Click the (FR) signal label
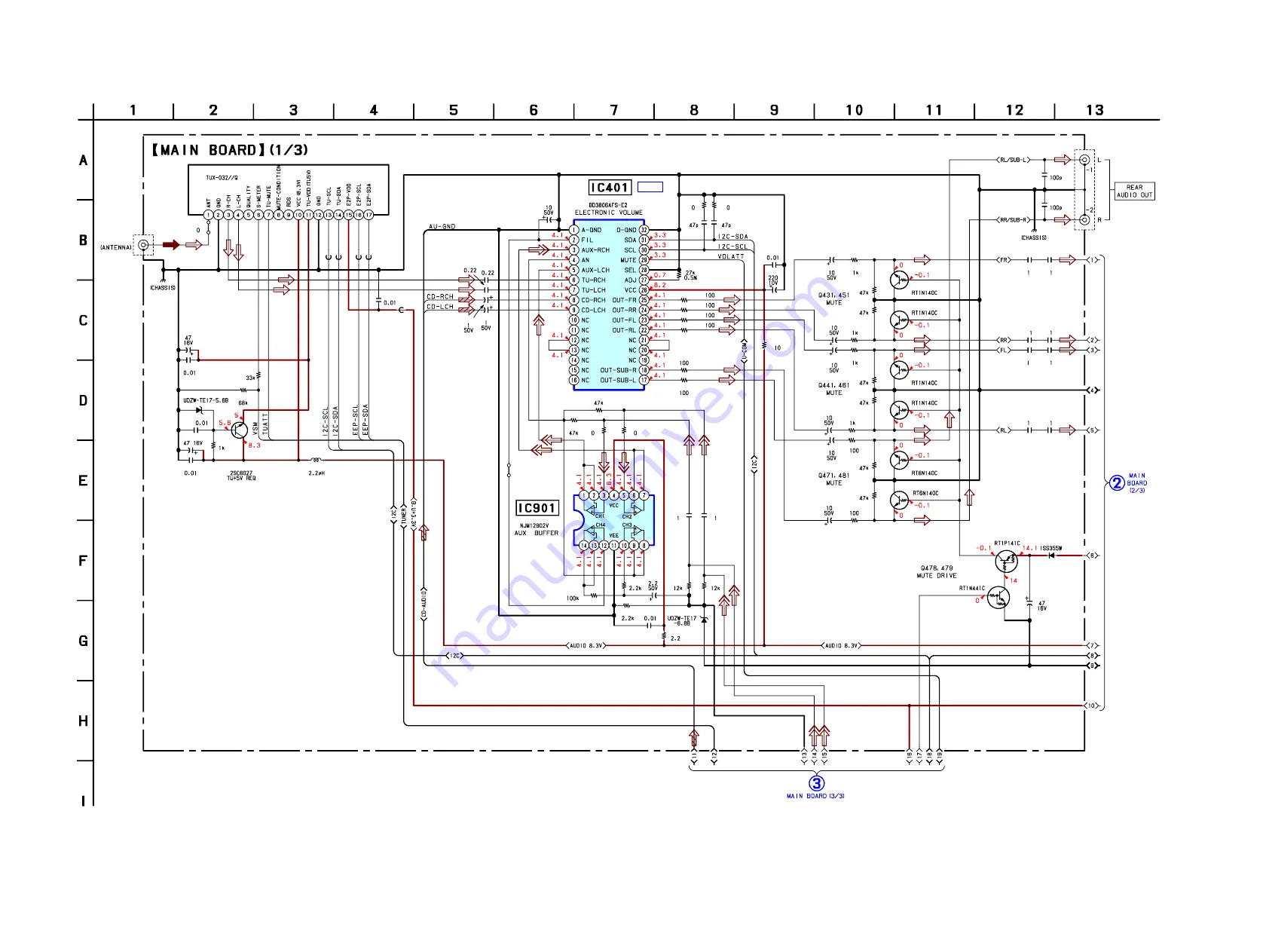 [x=1004, y=260]
